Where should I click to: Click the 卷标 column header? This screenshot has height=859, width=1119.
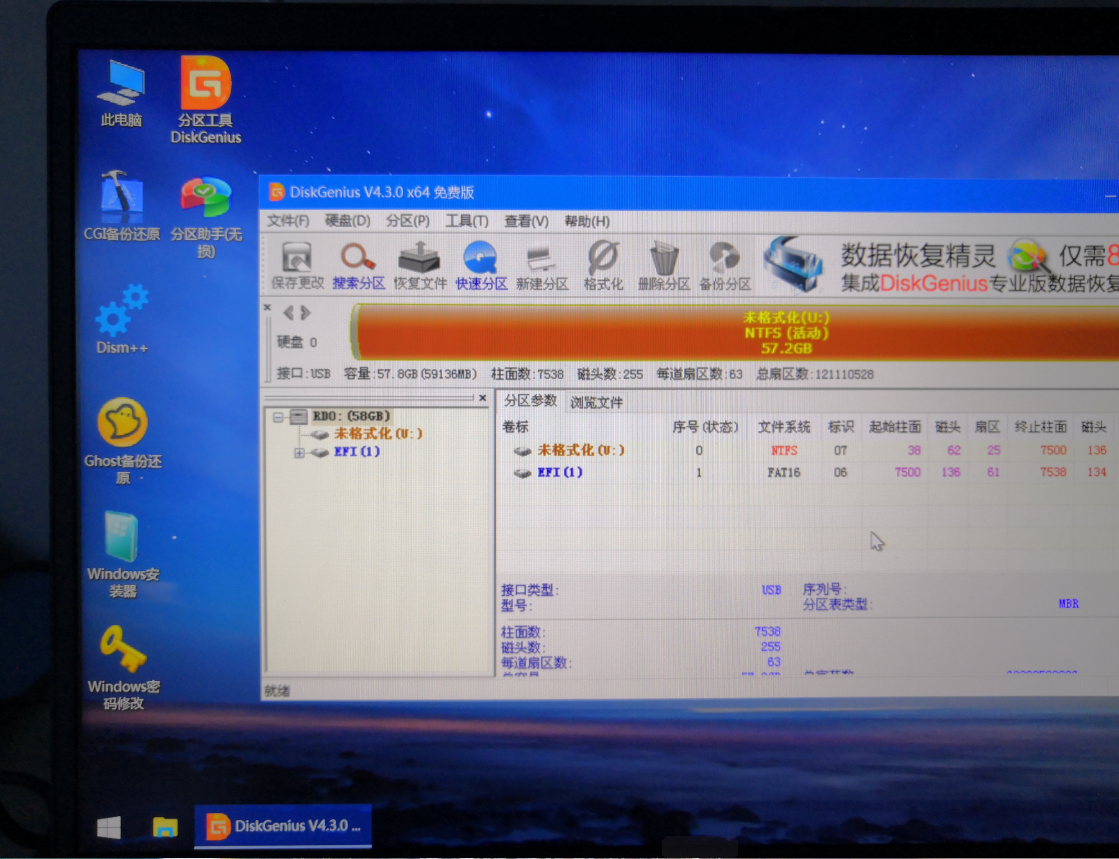515,427
